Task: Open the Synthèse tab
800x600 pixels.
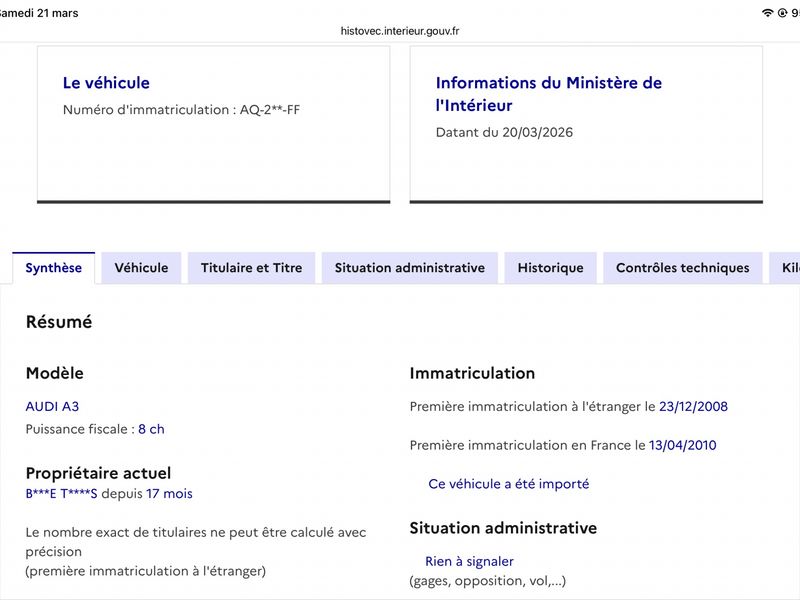Action: pos(54,268)
